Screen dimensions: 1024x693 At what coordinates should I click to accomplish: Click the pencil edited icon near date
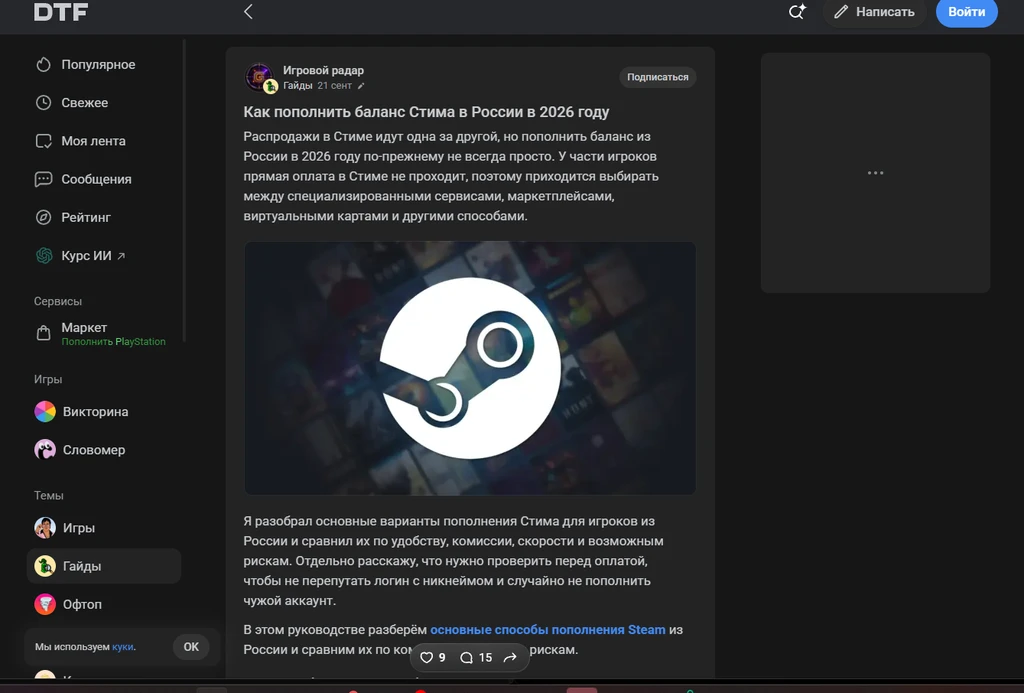(x=360, y=86)
